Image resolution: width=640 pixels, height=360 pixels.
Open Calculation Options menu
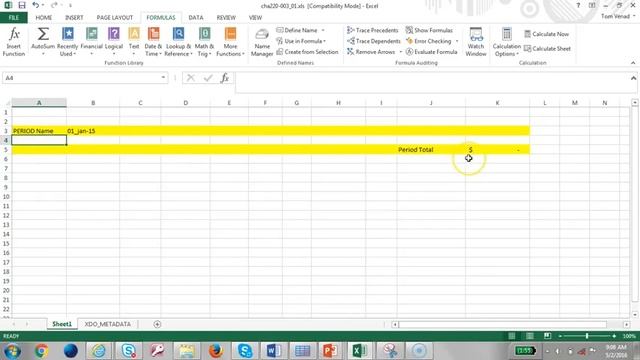coord(507,41)
